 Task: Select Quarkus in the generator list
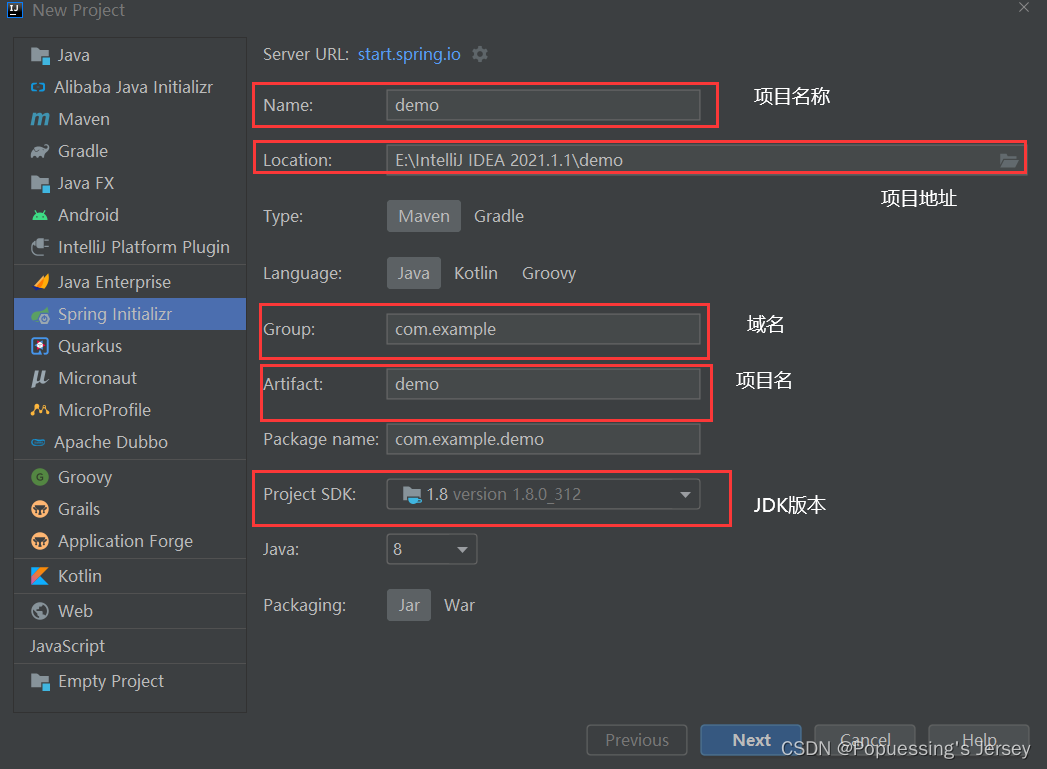click(130, 346)
